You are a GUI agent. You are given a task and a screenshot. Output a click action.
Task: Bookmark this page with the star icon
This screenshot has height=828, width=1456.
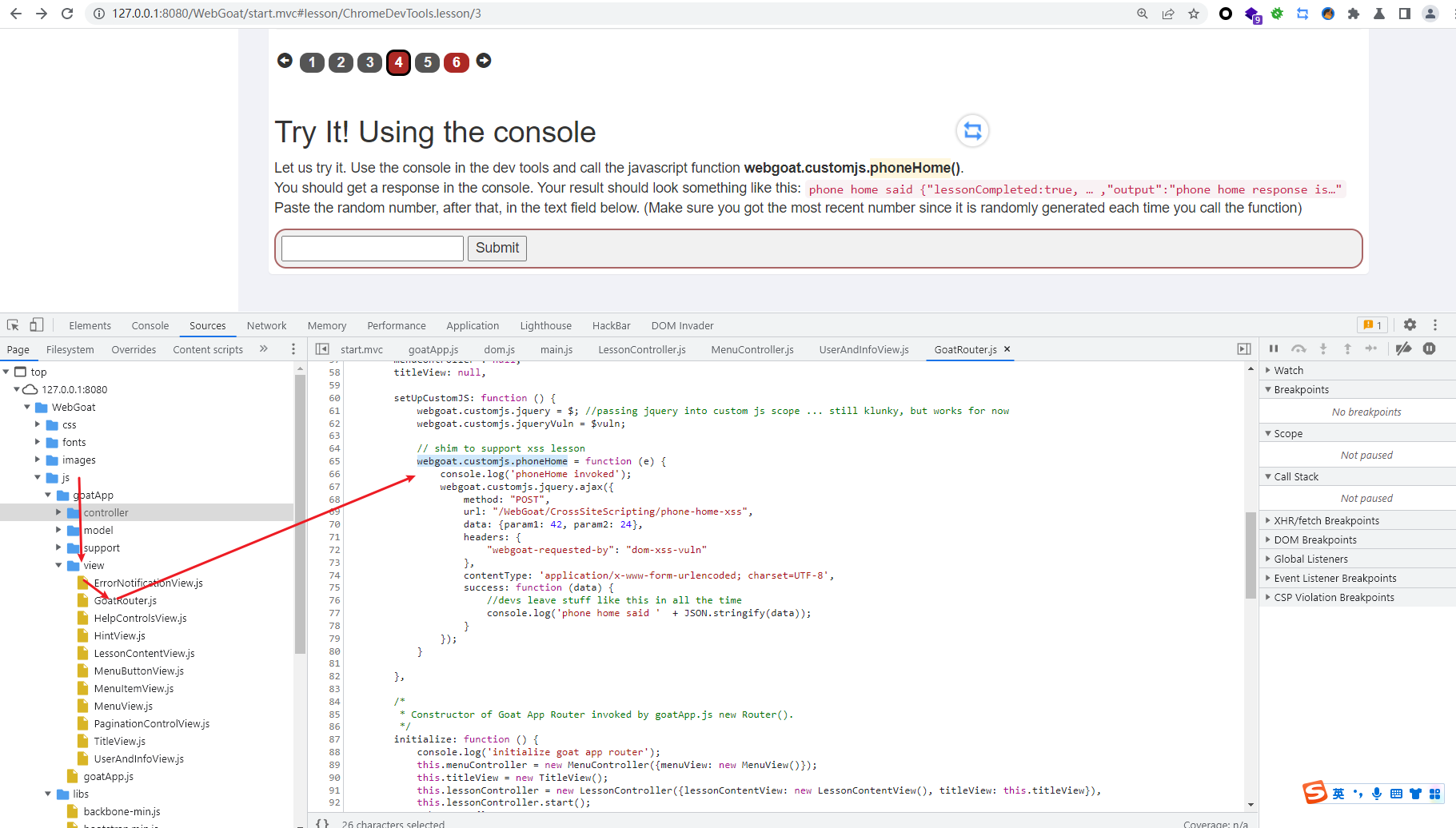[1194, 14]
